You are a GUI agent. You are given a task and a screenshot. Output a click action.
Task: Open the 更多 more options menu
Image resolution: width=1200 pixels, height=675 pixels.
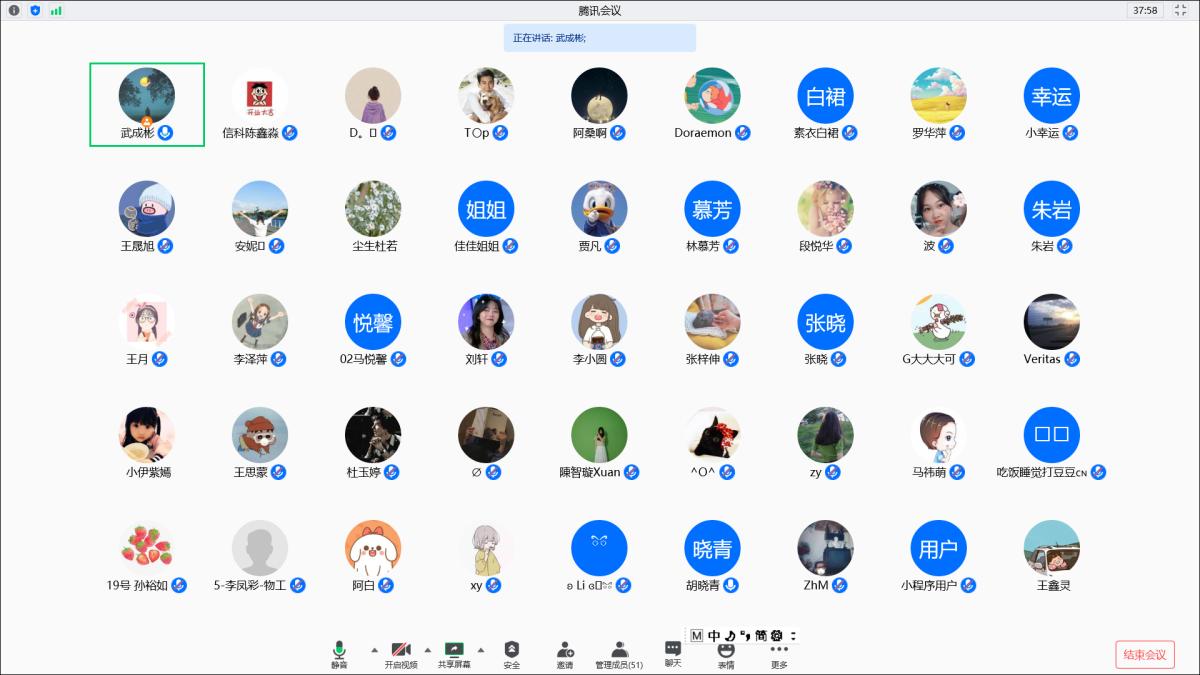pos(779,650)
